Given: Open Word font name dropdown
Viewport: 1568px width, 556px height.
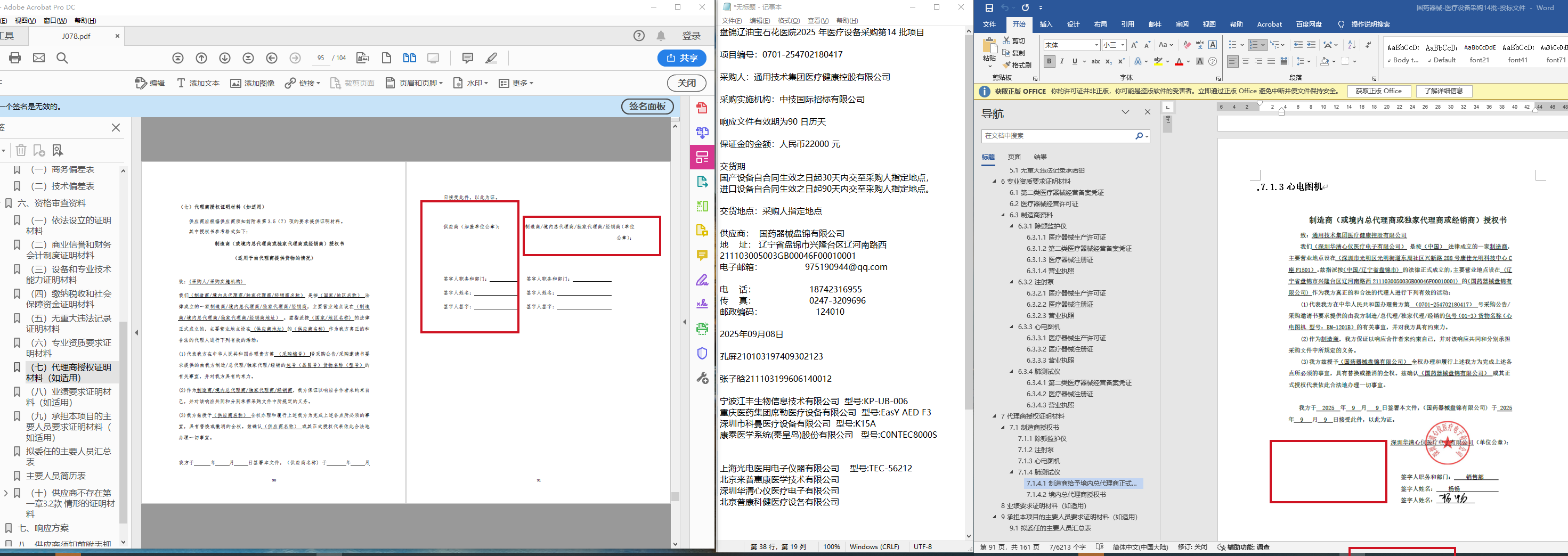Looking at the screenshot, I should [x=1097, y=45].
